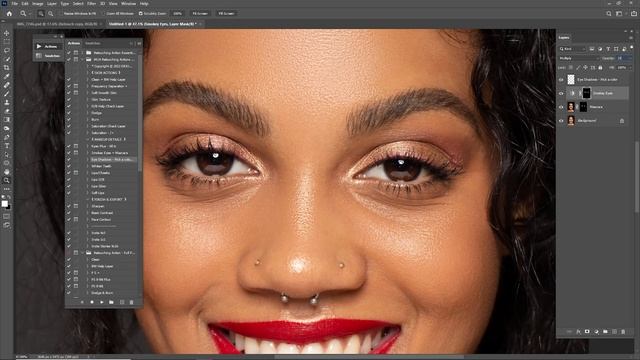Viewport: 640px width, 360px height.
Task: Click the Share icon at top right
Action: (x=633, y=13)
